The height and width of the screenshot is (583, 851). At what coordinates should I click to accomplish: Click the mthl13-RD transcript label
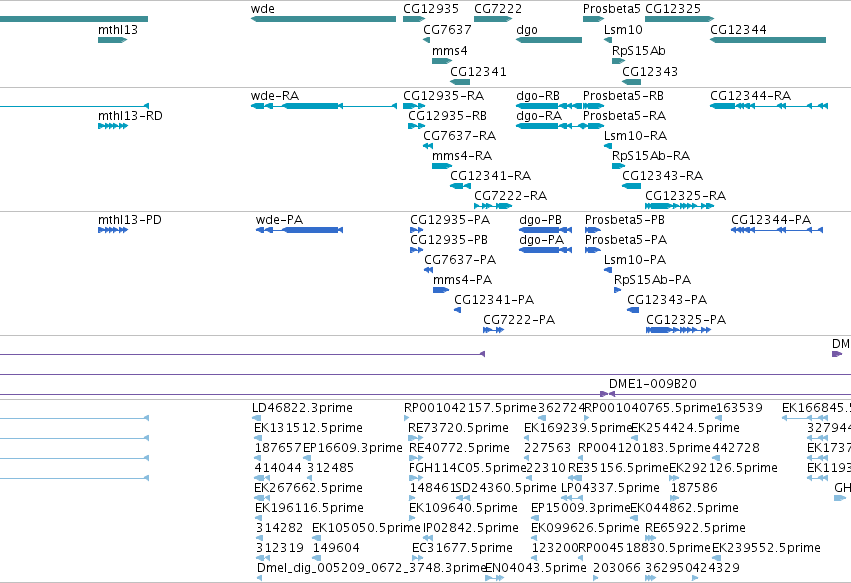point(130,116)
